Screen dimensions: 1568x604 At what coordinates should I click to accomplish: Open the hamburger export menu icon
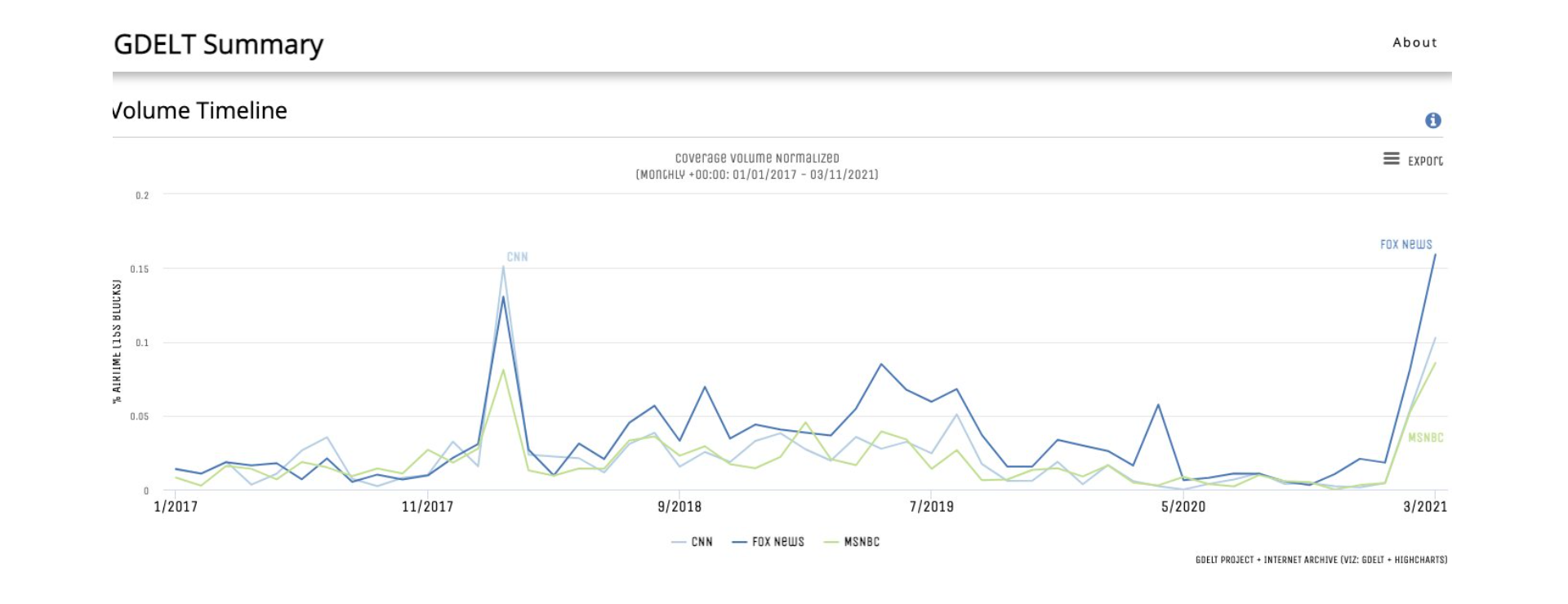click(1391, 158)
